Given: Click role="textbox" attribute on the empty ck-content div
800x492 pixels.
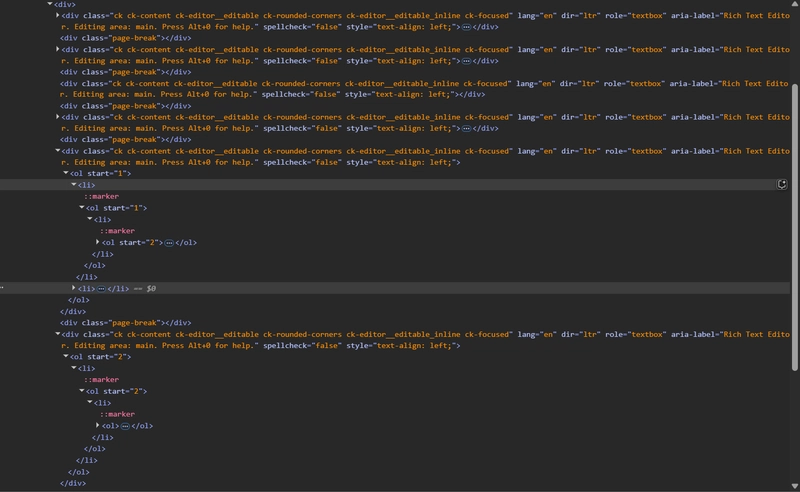Looking at the screenshot, I should point(634,83).
